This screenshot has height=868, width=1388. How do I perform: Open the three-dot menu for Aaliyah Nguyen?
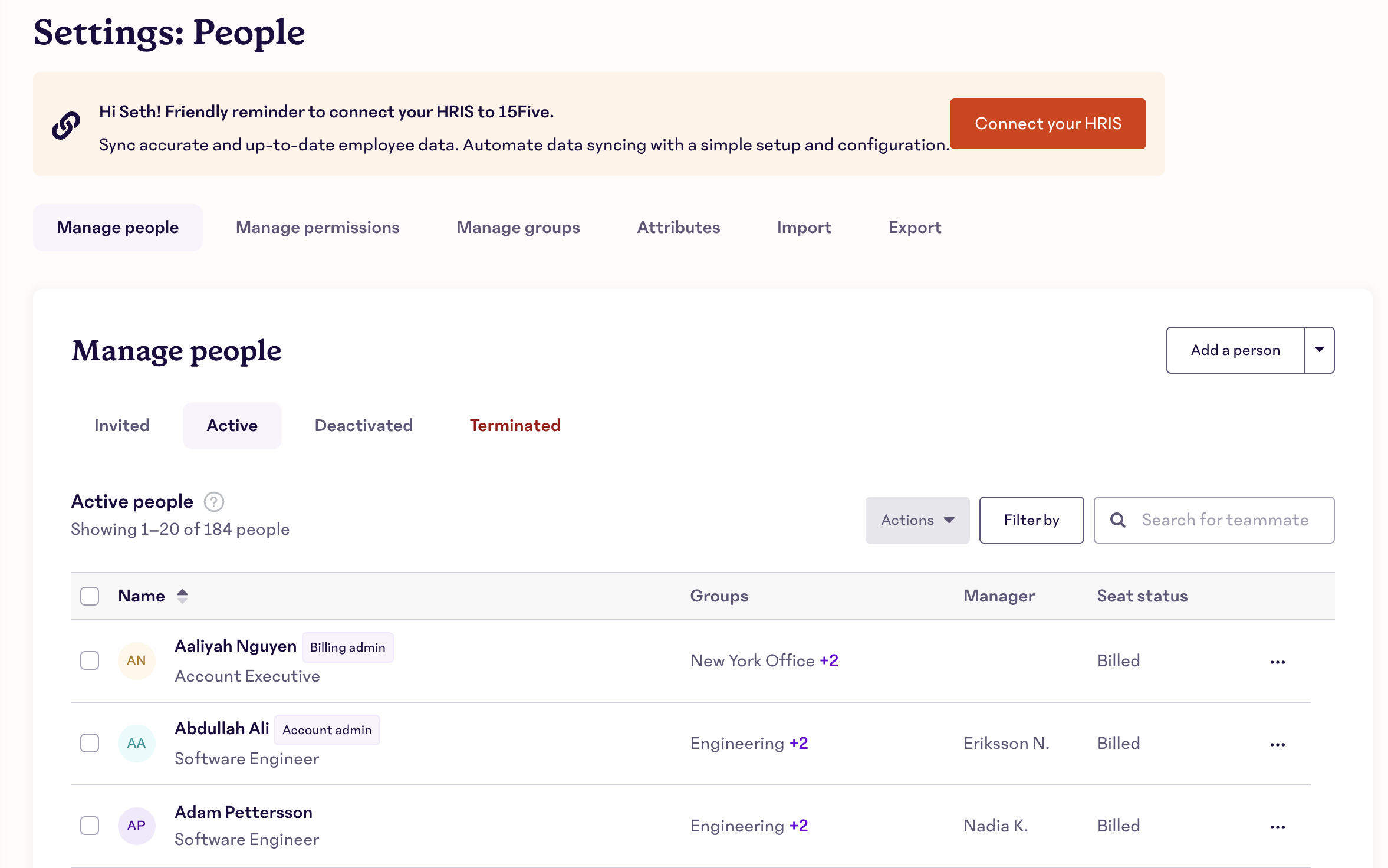[1277, 662]
